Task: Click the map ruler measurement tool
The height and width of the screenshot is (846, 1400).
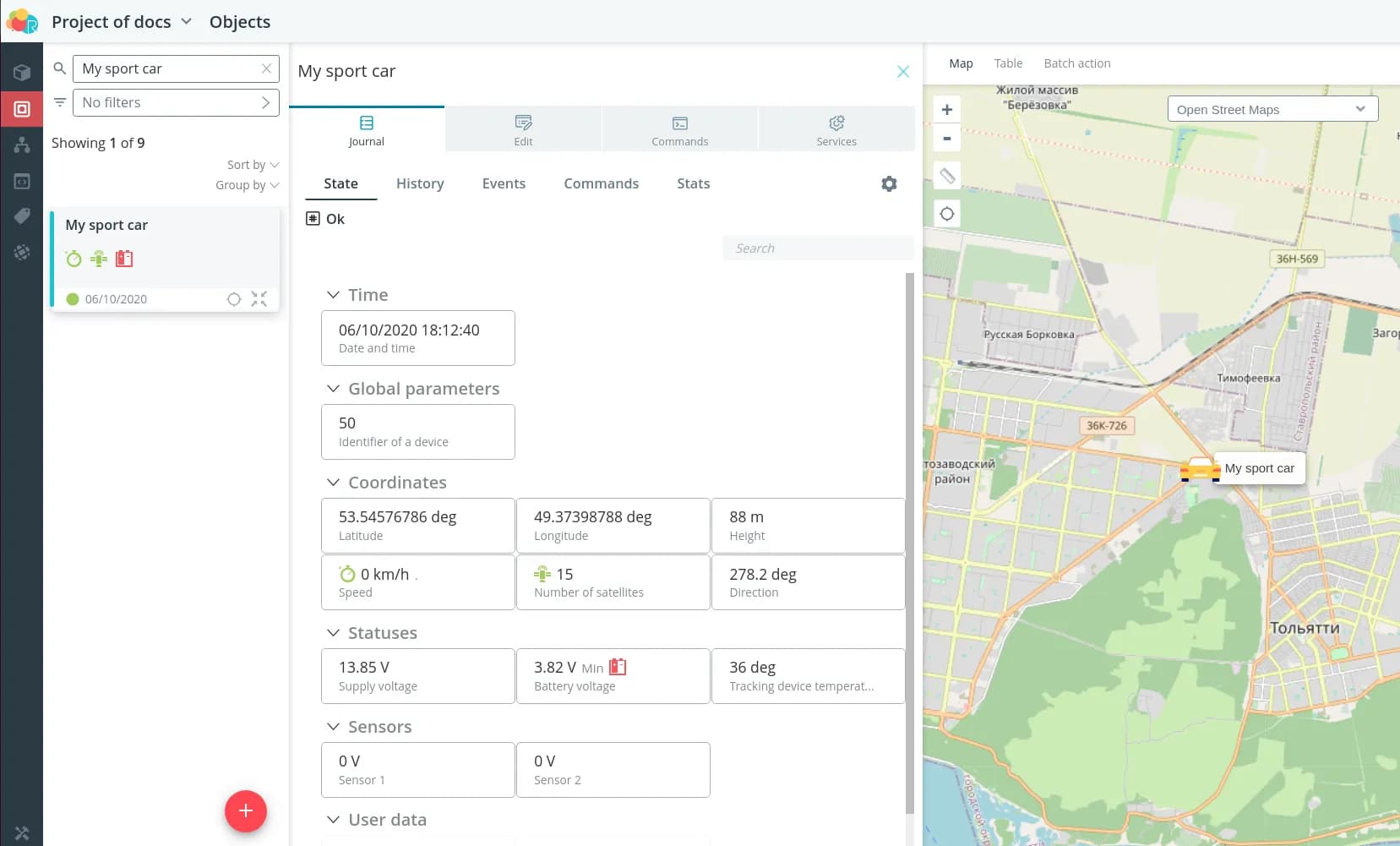Action: (947, 176)
